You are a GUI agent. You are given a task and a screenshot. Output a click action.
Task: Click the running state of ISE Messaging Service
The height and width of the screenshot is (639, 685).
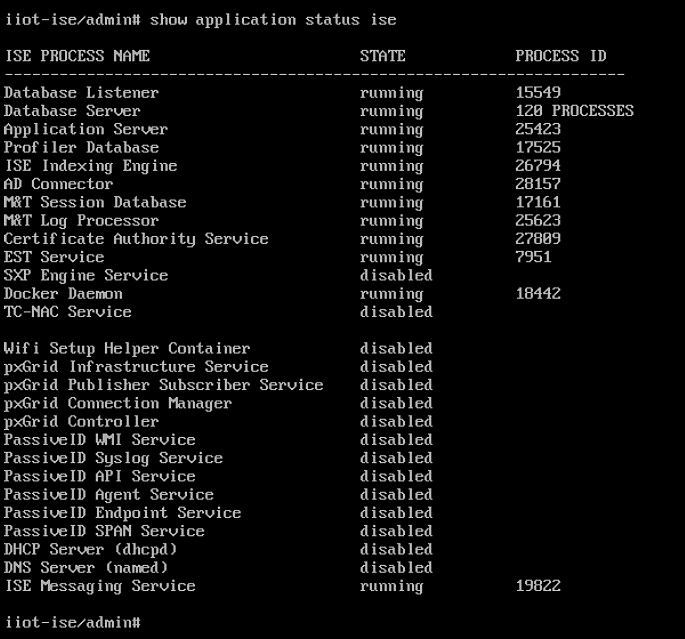pos(391,587)
